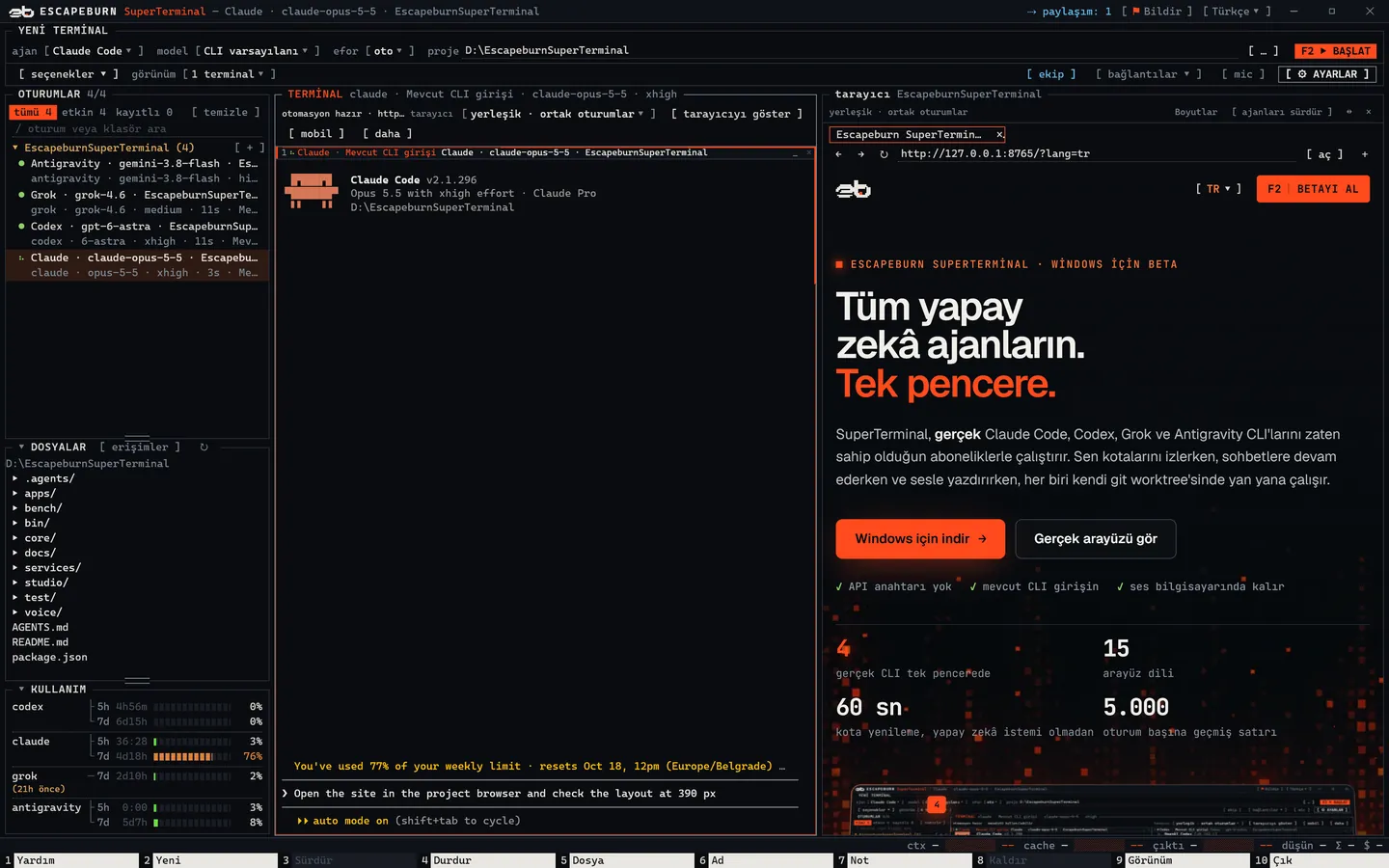This screenshot has width=1389, height=868.
Task: Open the ajan Claude Code dropdown
Action: [93, 51]
